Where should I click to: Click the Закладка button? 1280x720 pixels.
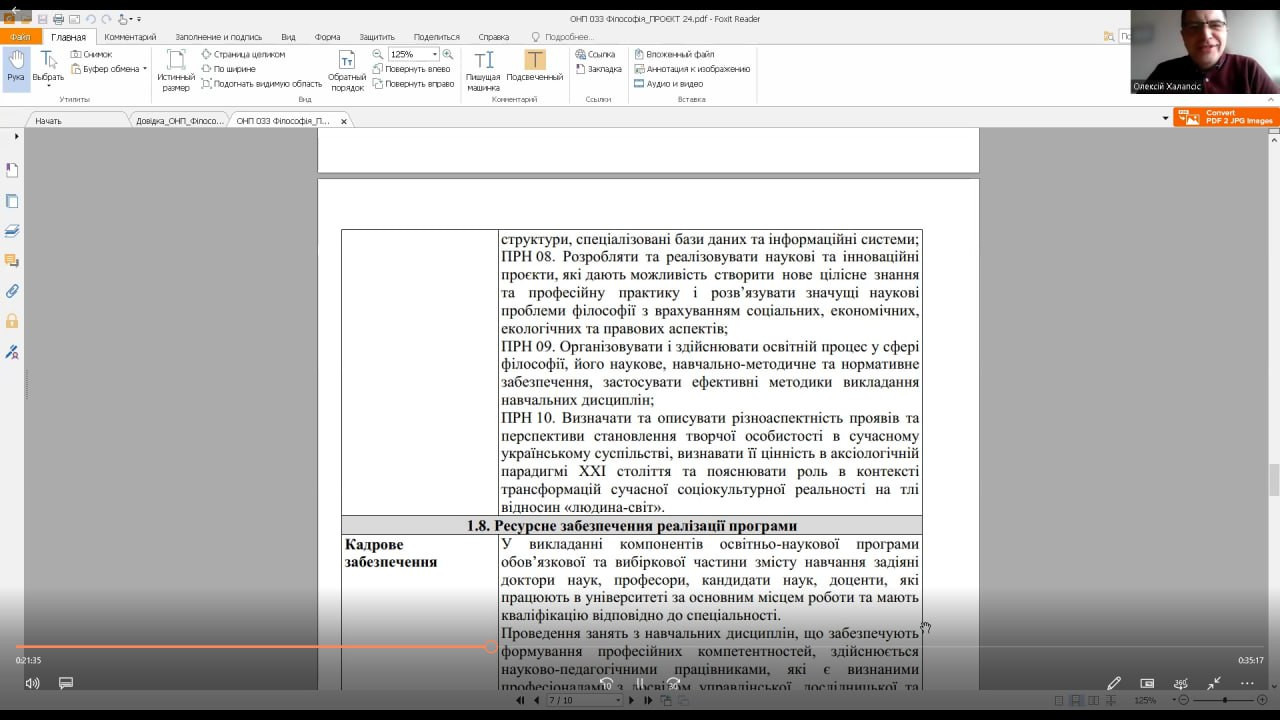(x=598, y=69)
